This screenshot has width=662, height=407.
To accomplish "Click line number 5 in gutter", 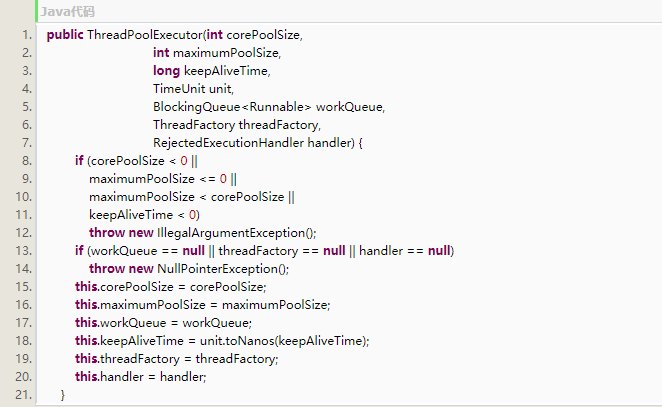I will click(x=27, y=107).
